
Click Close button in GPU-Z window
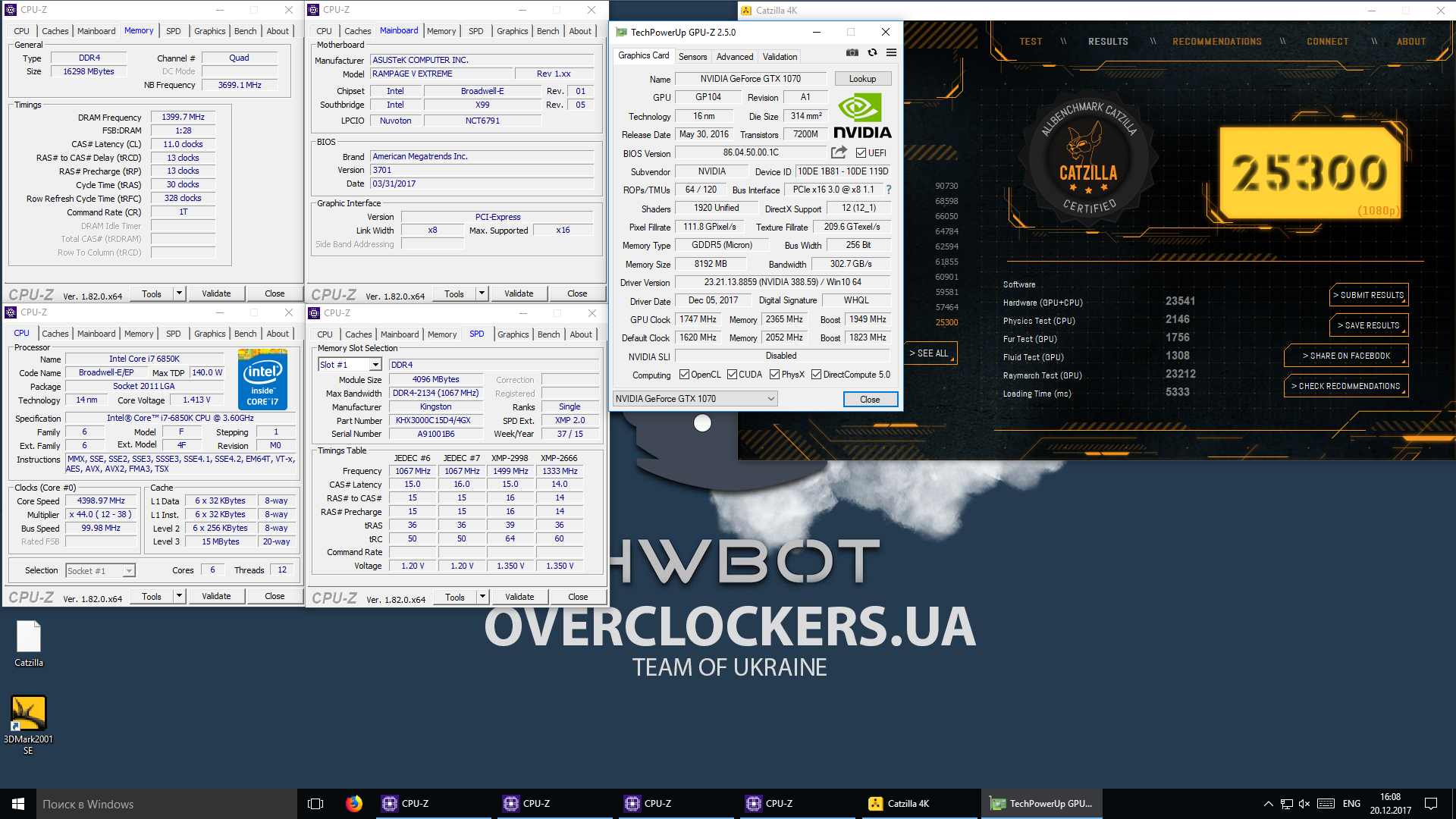click(870, 400)
